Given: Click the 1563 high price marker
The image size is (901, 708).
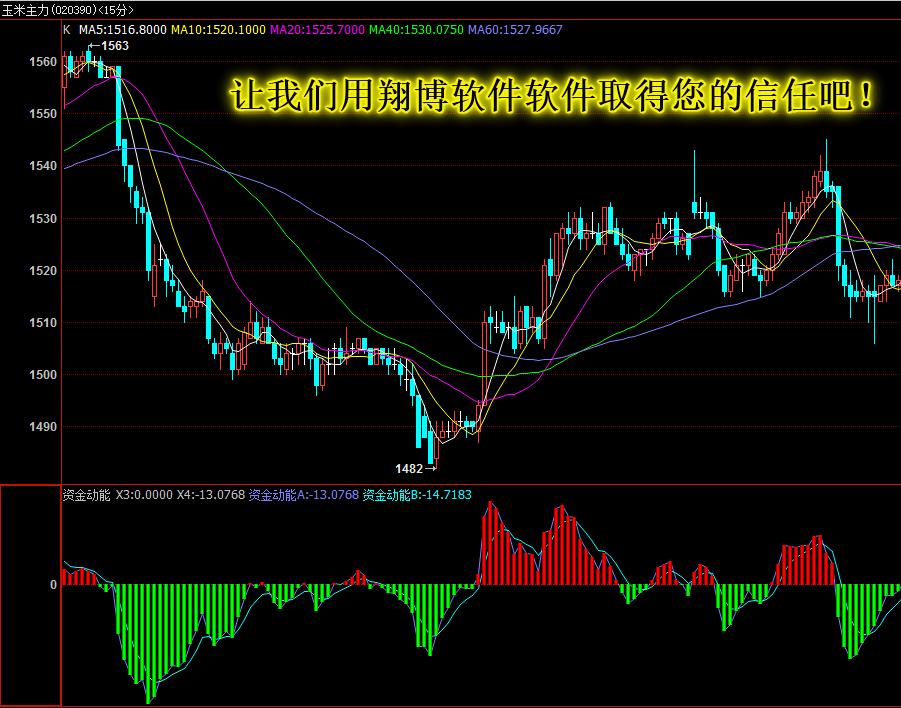Looking at the screenshot, I should pos(109,46).
